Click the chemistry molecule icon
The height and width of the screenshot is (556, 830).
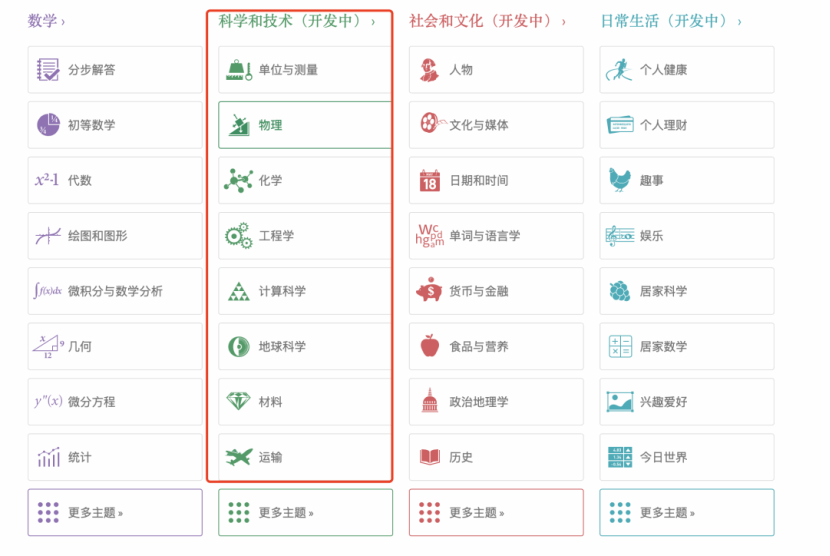[x=239, y=180]
